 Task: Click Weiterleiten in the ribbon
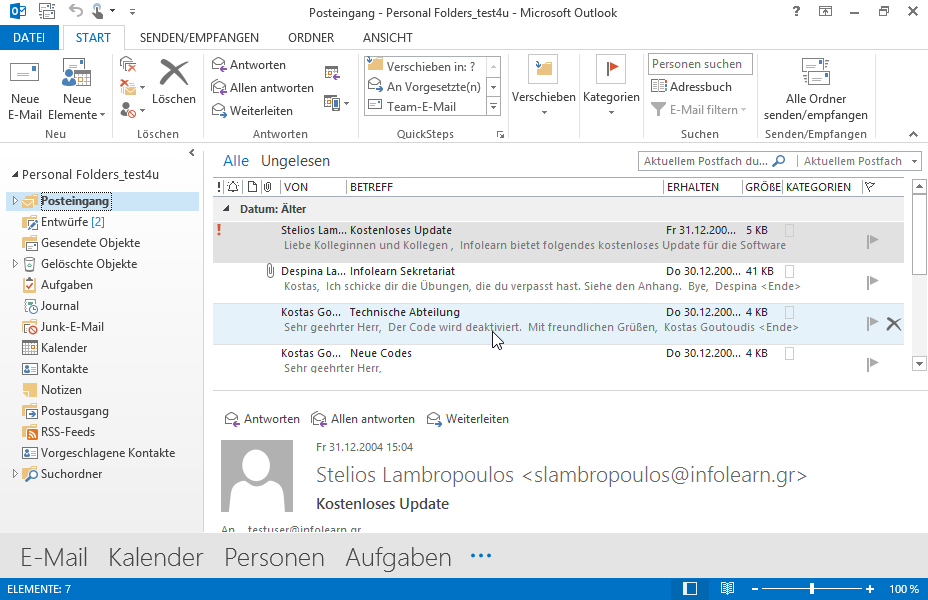click(252, 111)
